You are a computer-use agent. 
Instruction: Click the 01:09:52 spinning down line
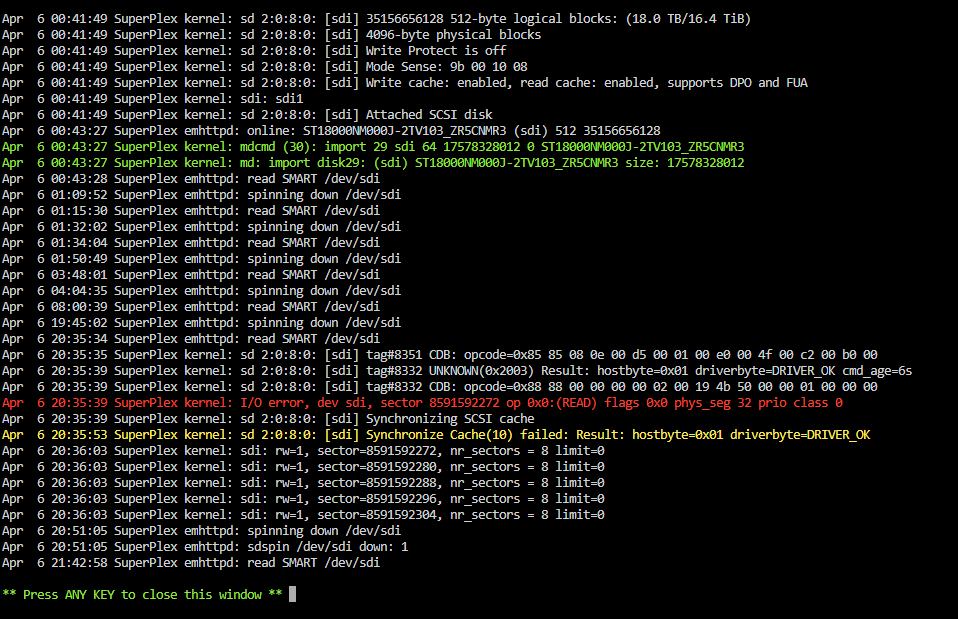pos(202,194)
